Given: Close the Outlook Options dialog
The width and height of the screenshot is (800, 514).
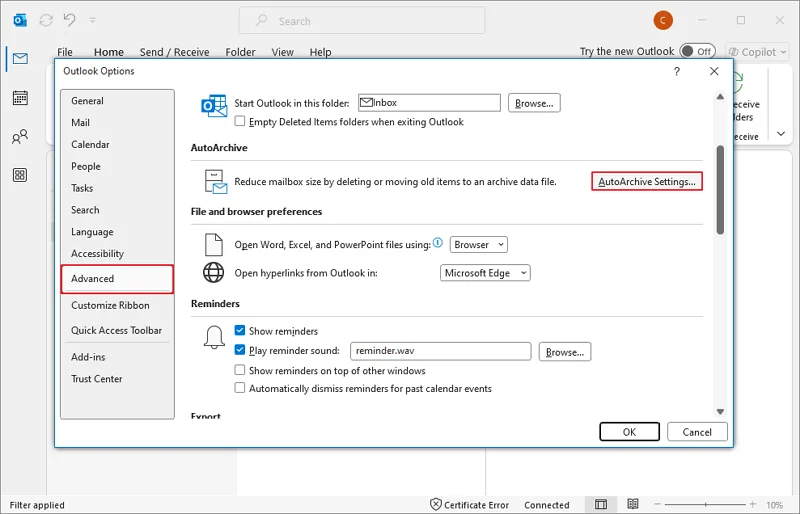Looking at the screenshot, I should click(x=714, y=71).
